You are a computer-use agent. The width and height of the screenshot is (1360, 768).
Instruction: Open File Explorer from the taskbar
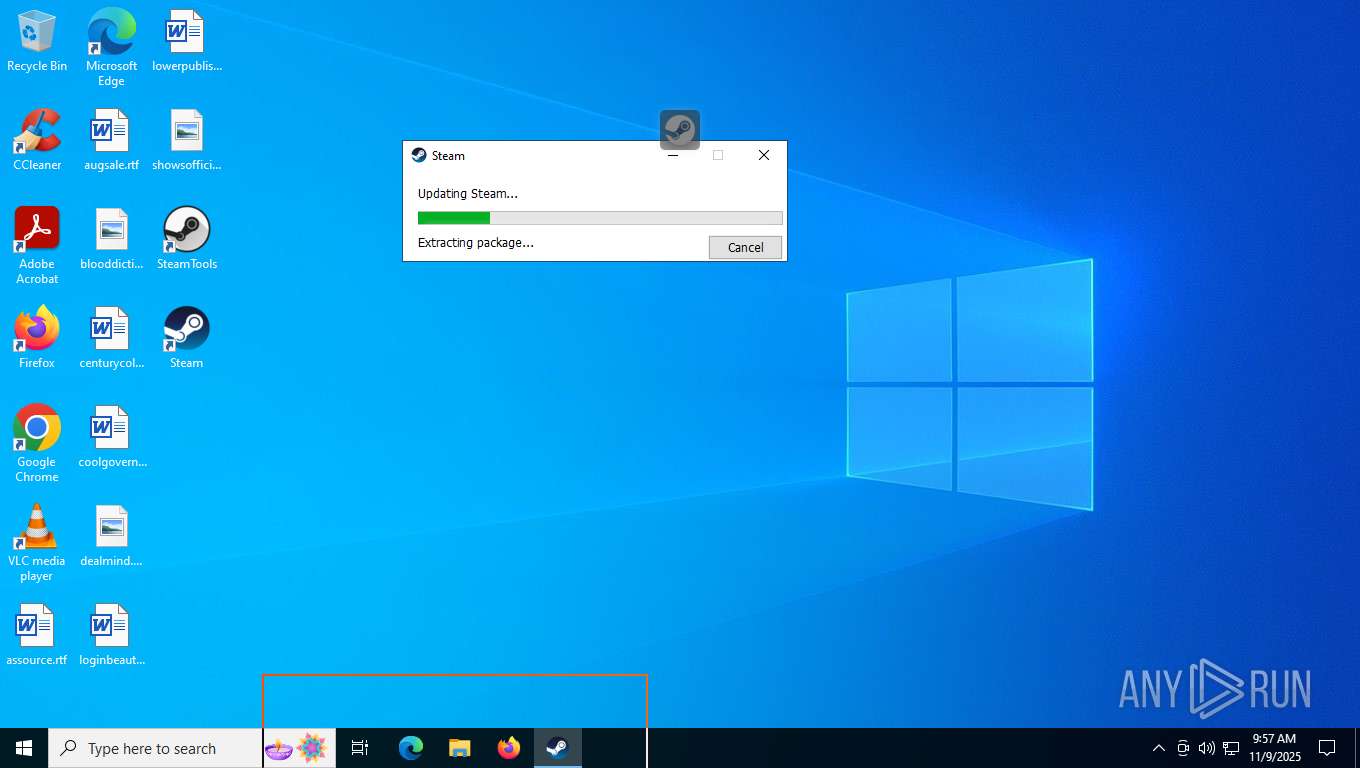tap(459, 748)
